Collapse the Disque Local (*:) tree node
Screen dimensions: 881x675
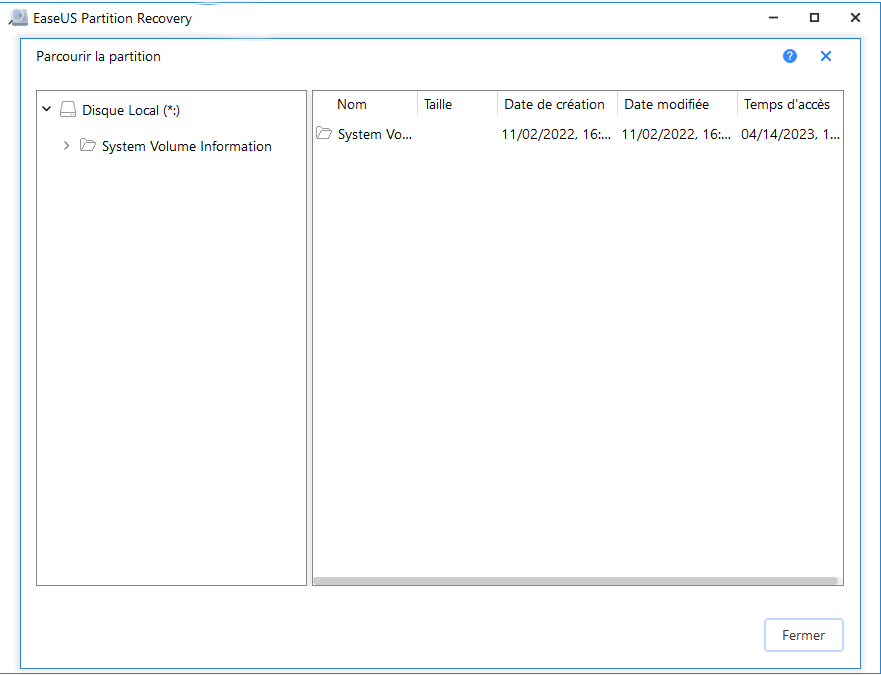click(47, 109)
